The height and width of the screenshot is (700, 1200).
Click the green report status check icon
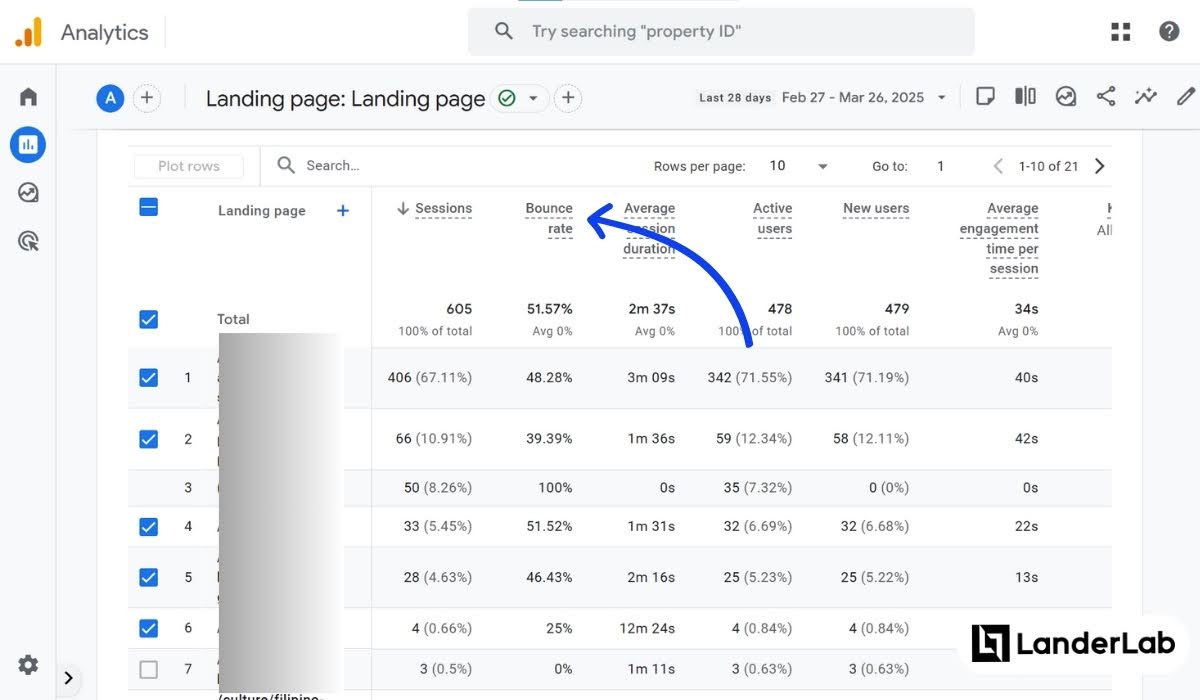click(507, 98)
